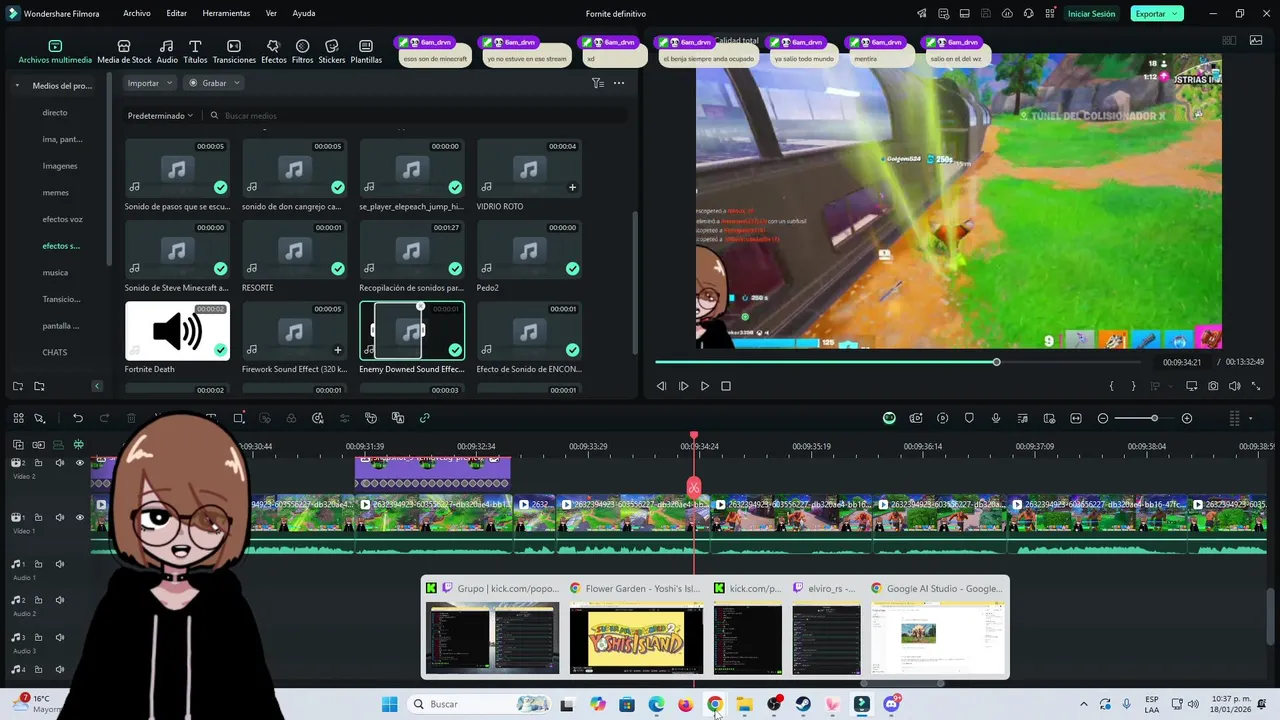
Task: Open the Media de Stock tab
Action: pos(124,52)
